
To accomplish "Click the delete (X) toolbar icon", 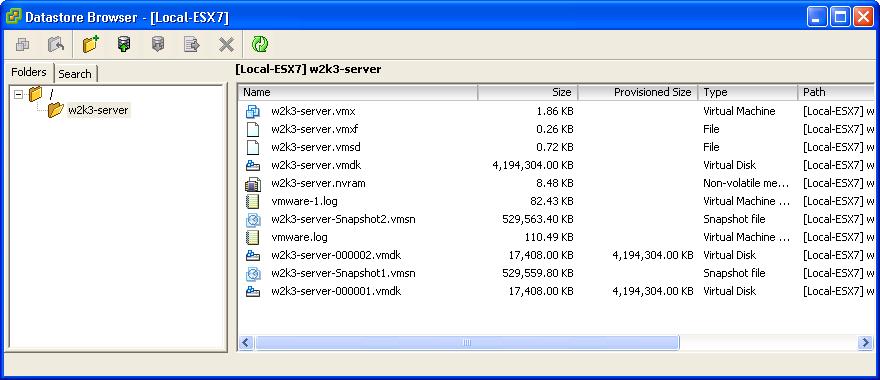I will pos(226,45).
